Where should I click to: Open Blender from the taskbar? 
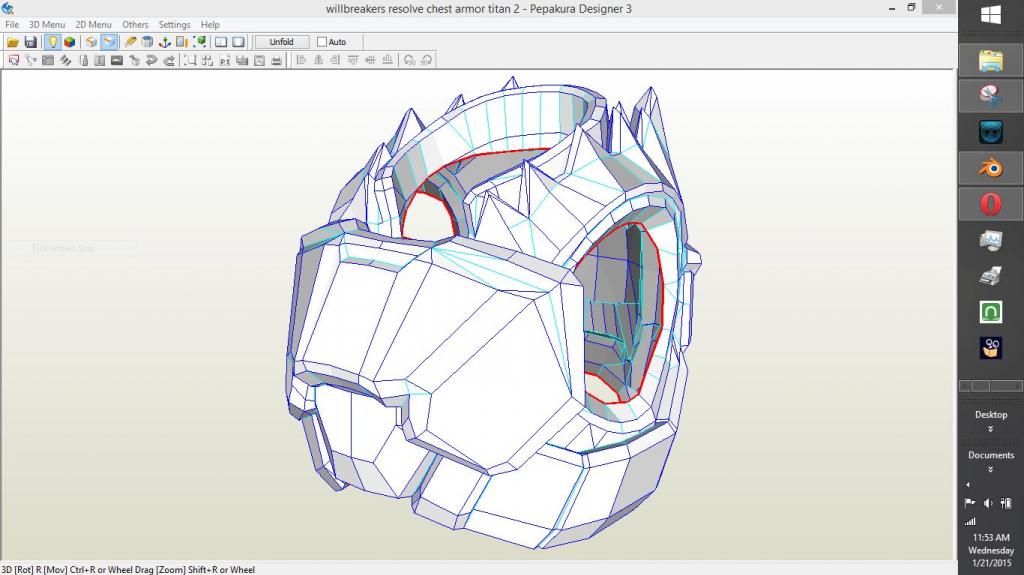(x=991, y=168)
